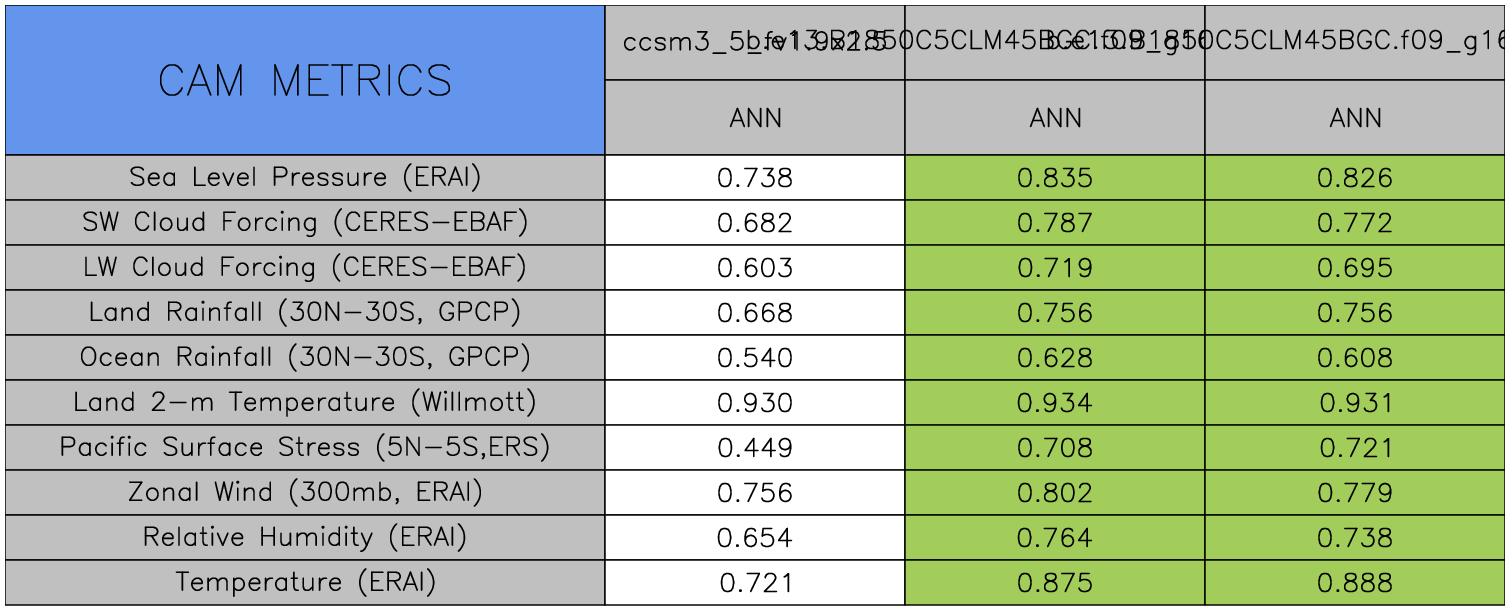The image size is (1510, 611).
Task: Click the CAM METRICS blue header cell
Action: click(305, 80)
